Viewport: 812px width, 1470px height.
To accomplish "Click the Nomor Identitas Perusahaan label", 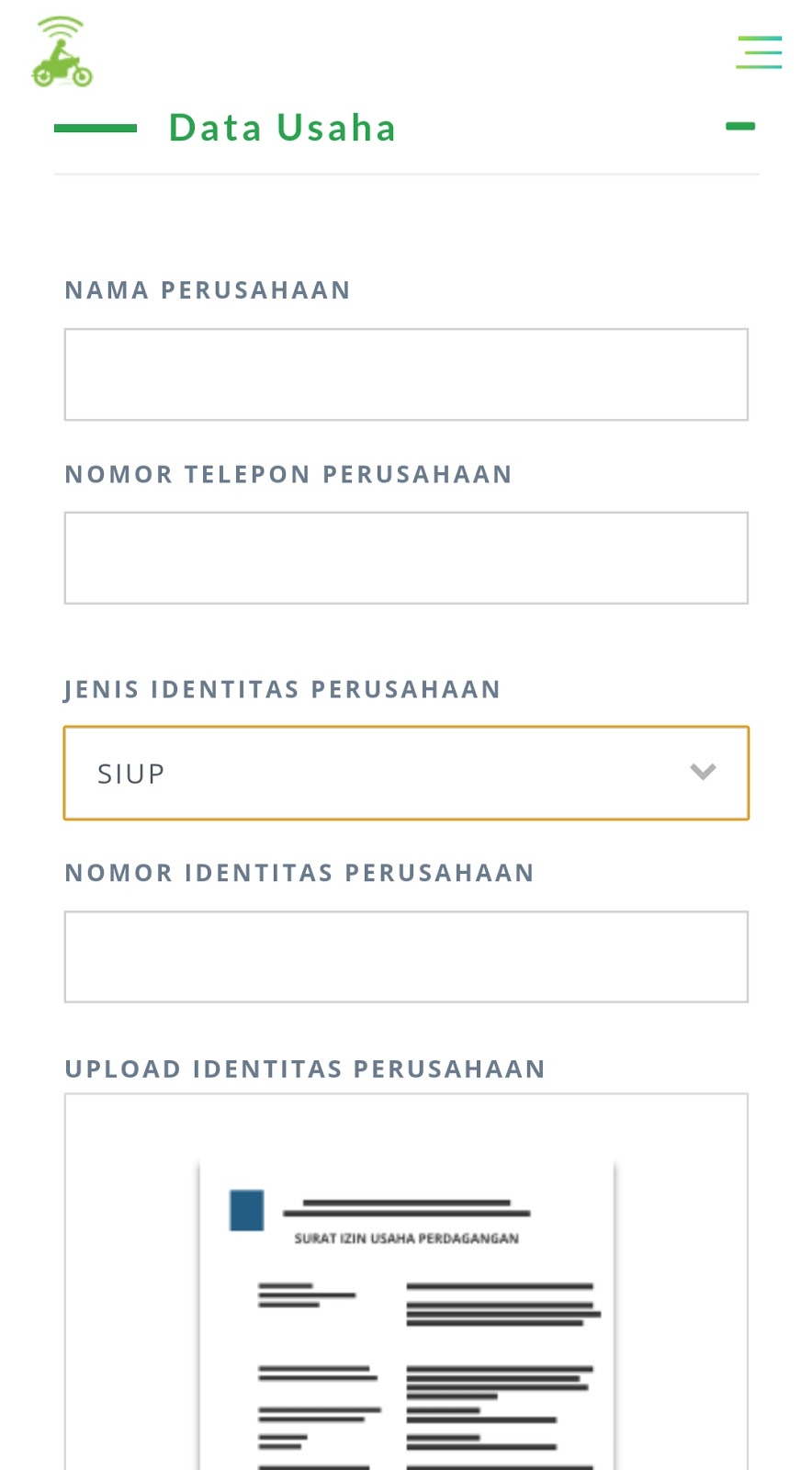I will (x=299, y=873).
